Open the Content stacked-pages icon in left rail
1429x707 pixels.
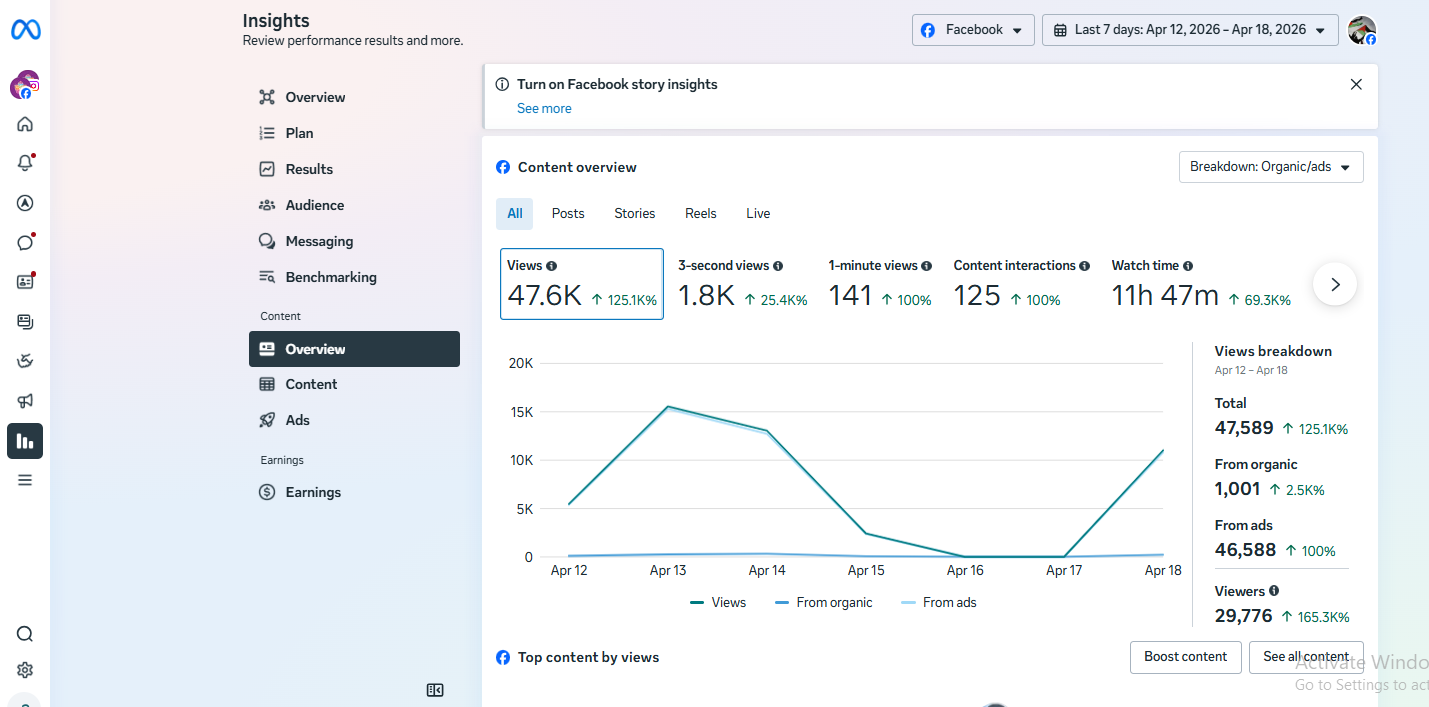(25, 321)
